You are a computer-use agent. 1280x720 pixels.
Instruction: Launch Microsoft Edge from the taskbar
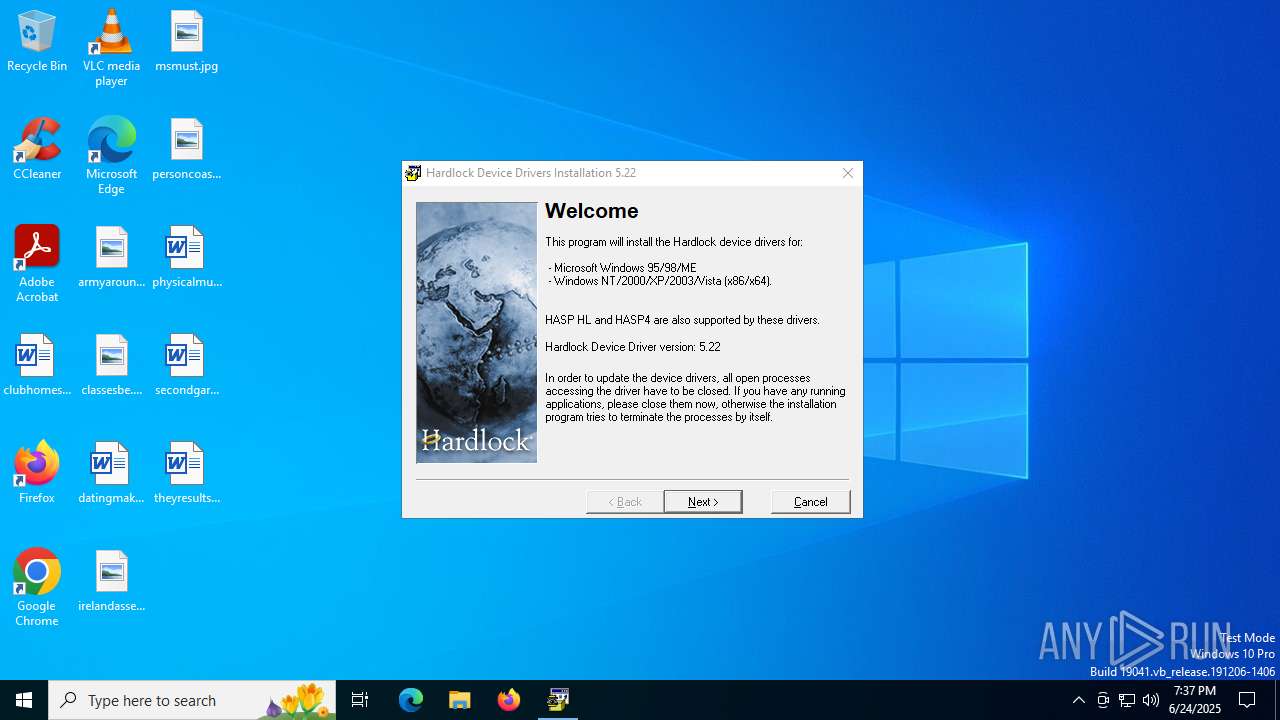pos(411,700)
